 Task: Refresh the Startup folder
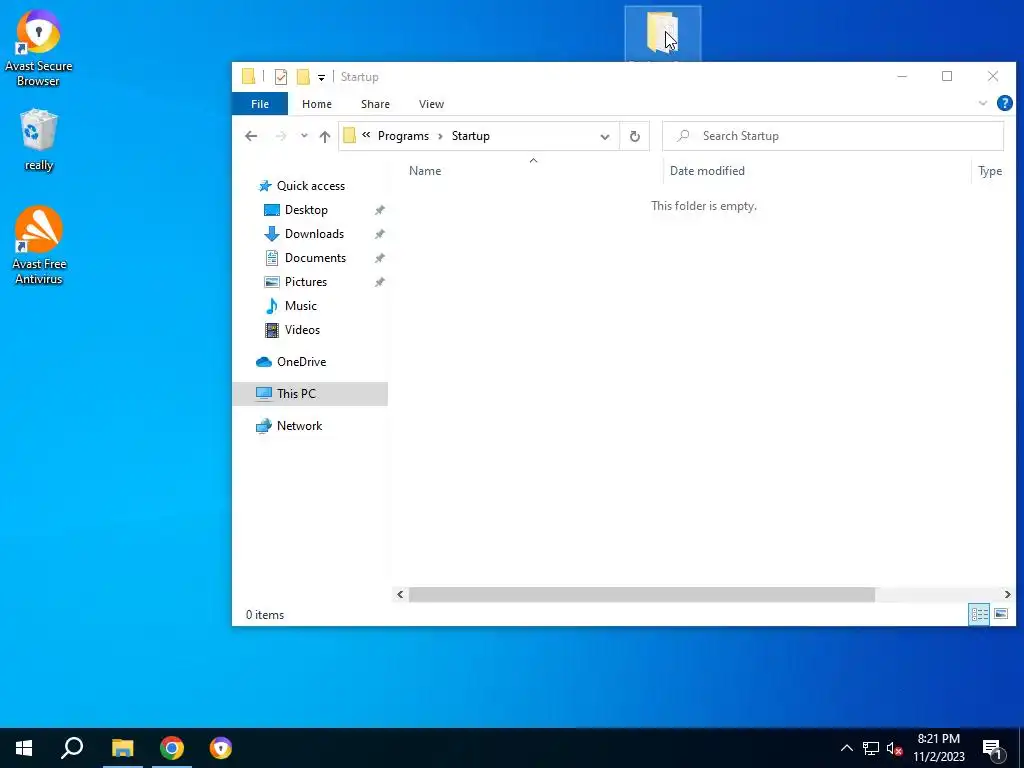click(x=634, y=136)
